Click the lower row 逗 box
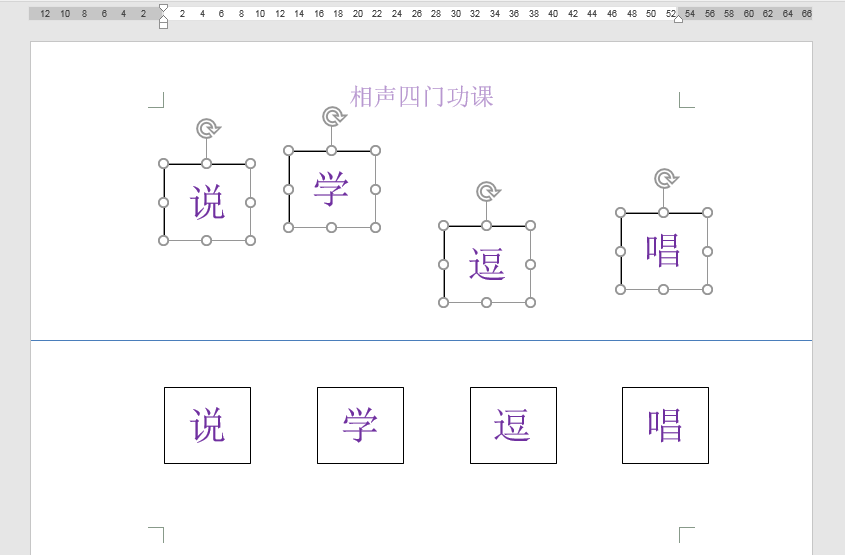 (x=514, y=425)
